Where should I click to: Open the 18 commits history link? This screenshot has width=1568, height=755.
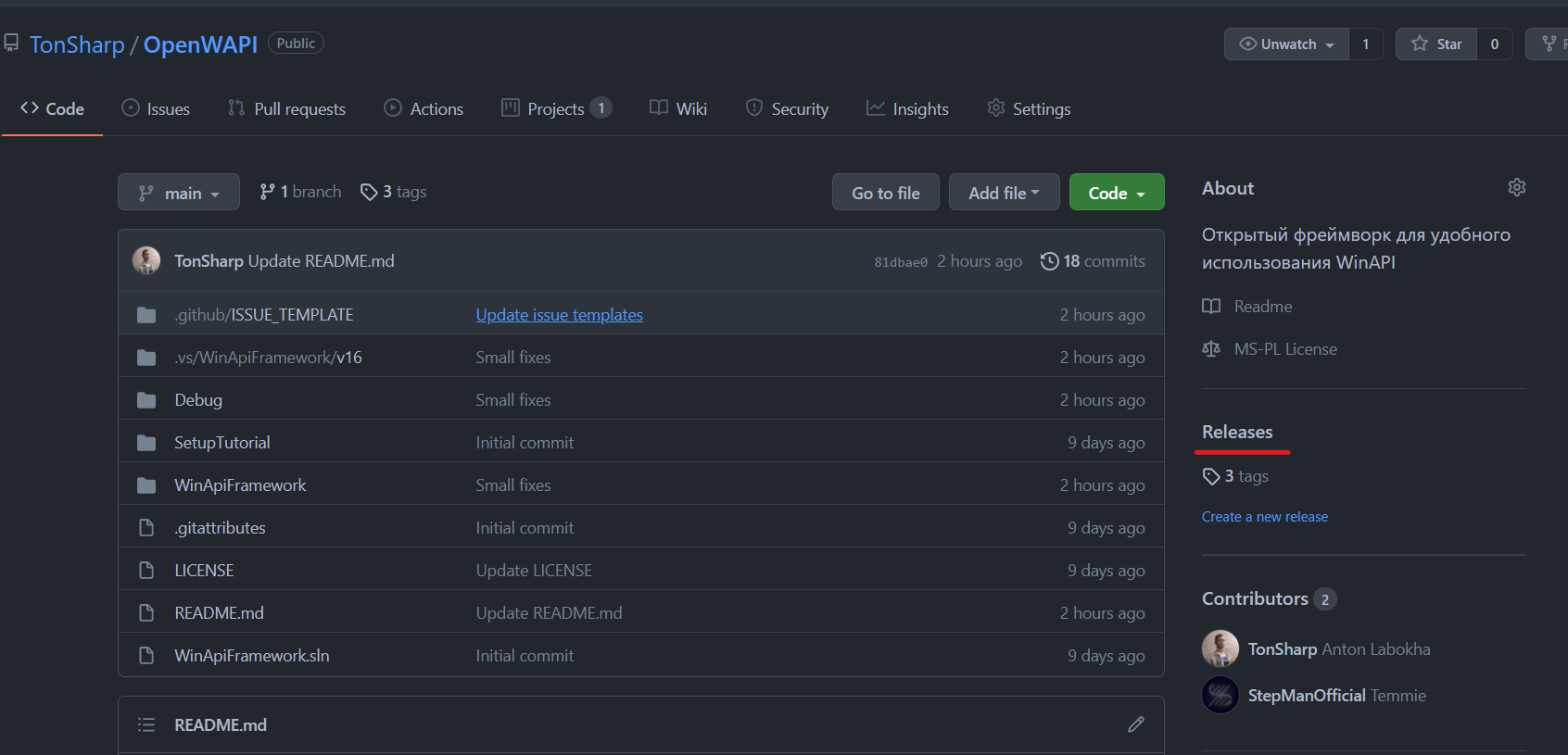pyautogui.click(x=1093, y=261)
